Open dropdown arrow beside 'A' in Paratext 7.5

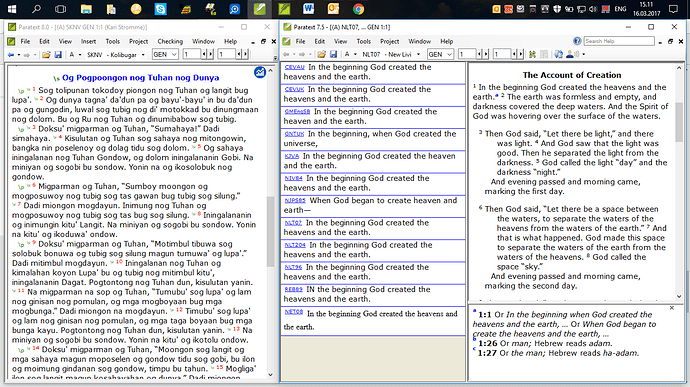tap(355, 55)
